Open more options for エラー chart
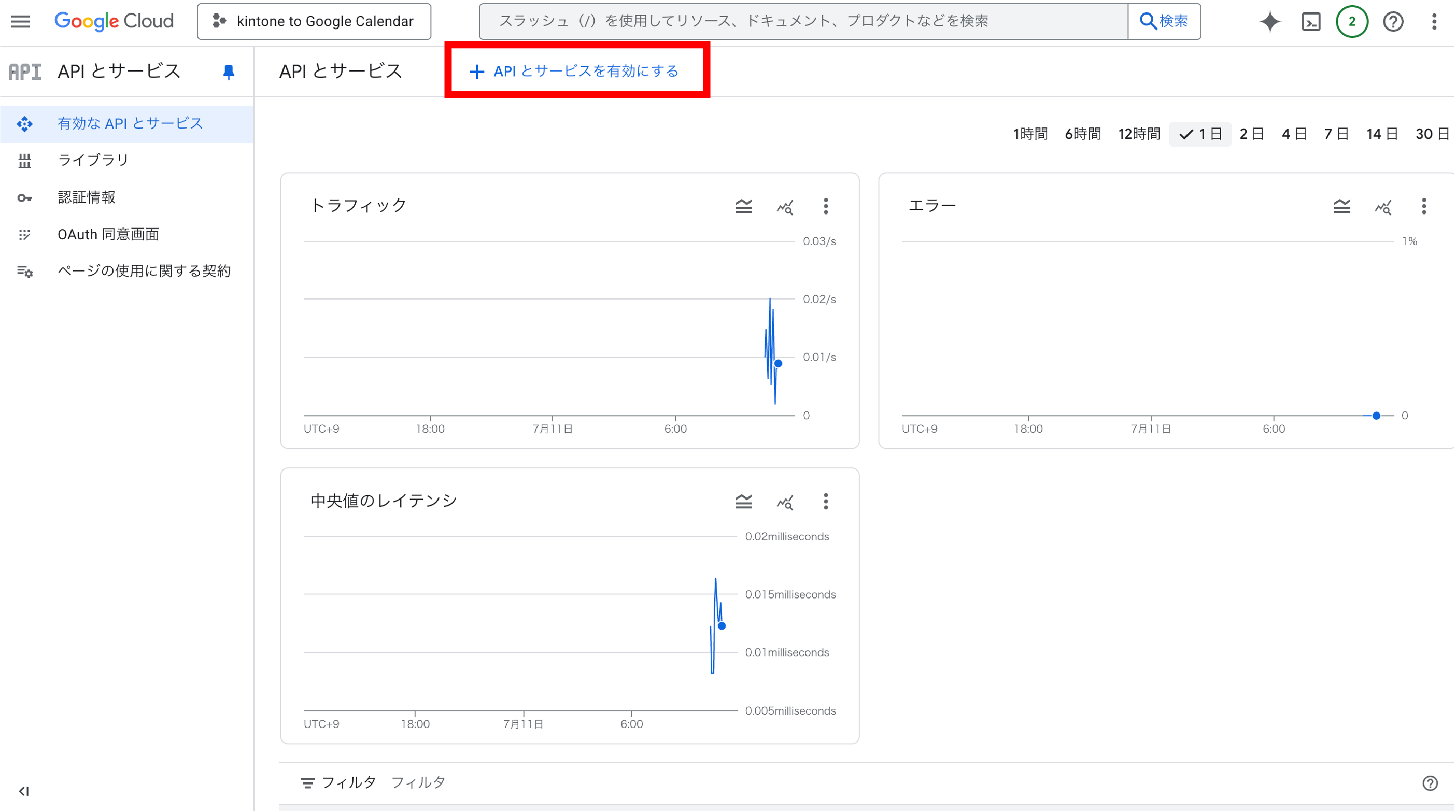 (1424, 206)
